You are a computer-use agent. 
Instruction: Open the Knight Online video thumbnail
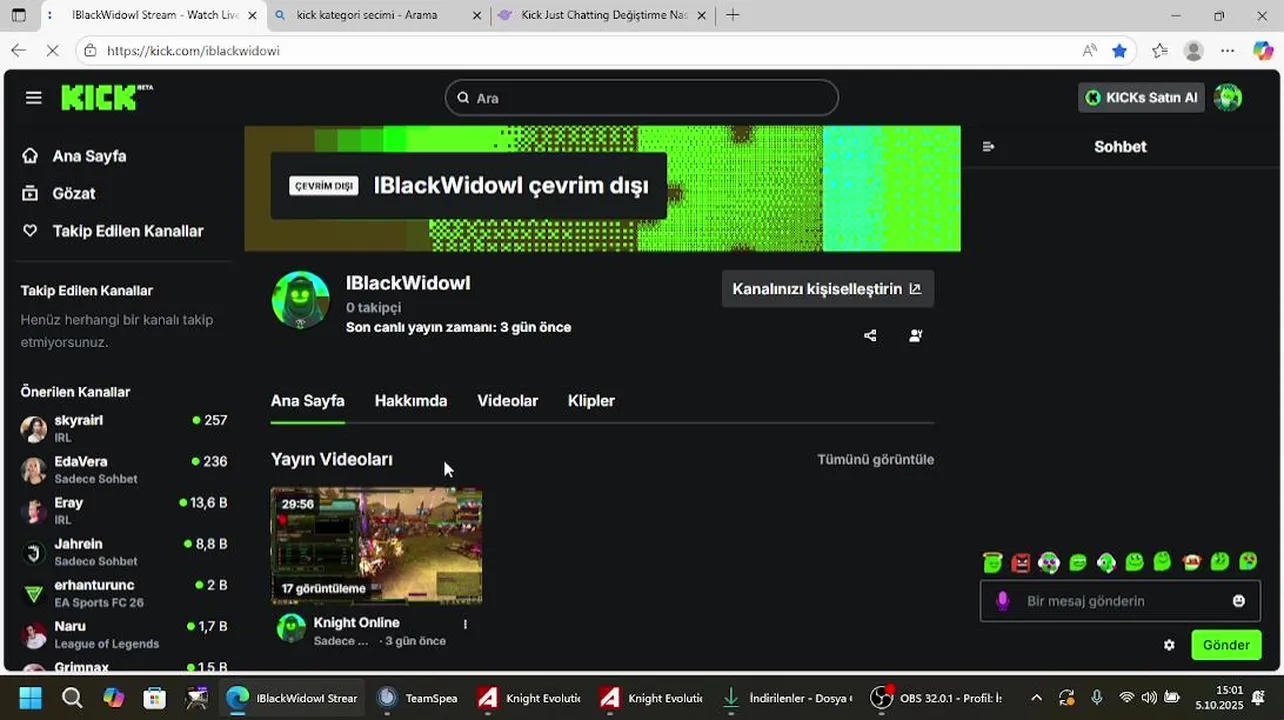[376, 546]
